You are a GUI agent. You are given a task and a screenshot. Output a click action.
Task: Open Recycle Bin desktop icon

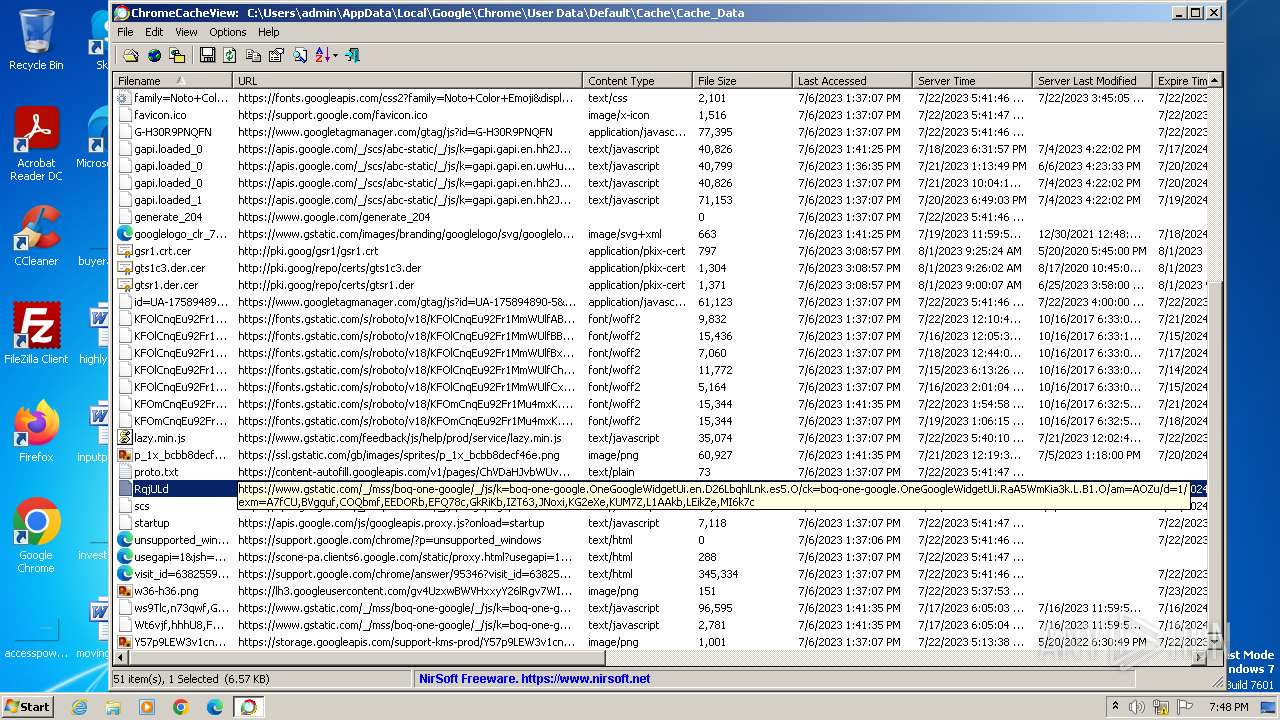point(36,40)
